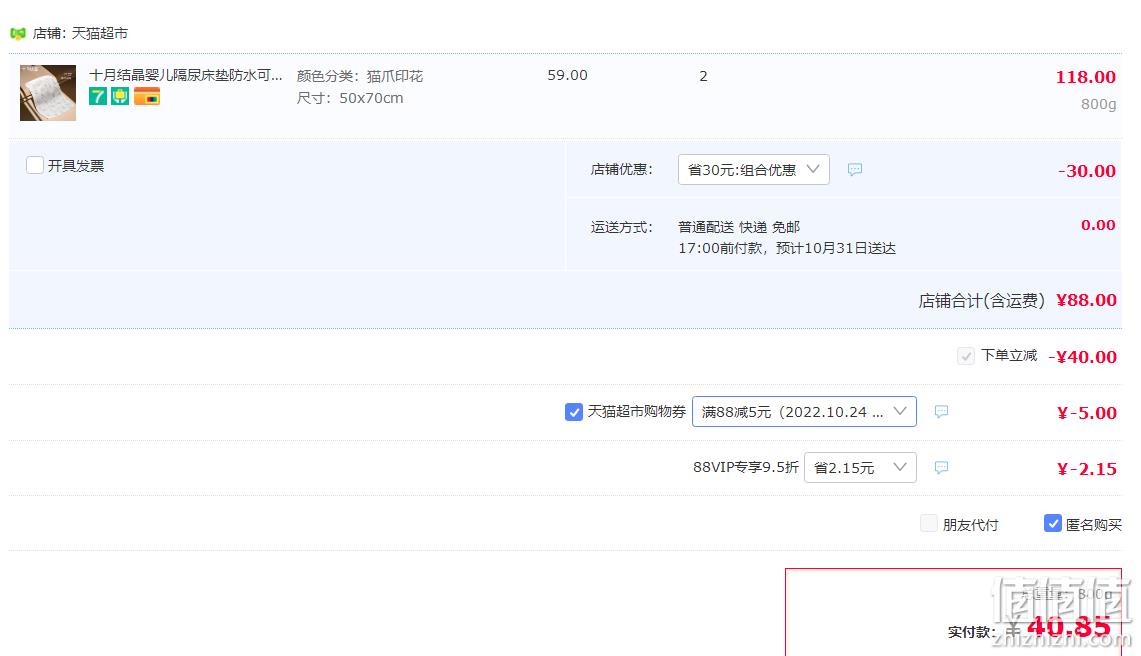Image resolution: width=1141 pixels, height=656 pixels.
Task: Click the store total ¥88.00
Action: [1086, 300]
